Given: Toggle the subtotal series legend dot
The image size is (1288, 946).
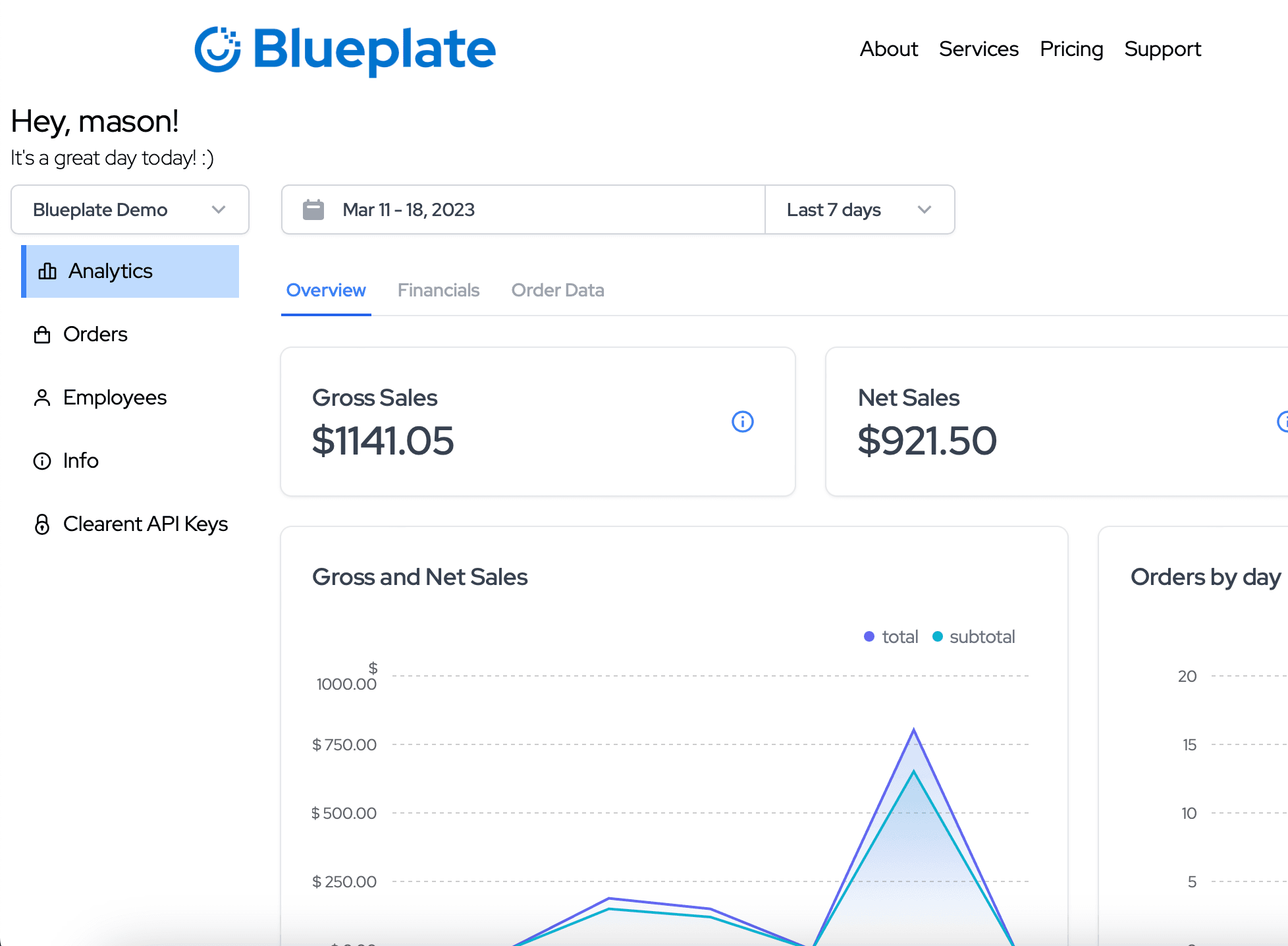Looking at the screenshot, I should tap(938, 636).
